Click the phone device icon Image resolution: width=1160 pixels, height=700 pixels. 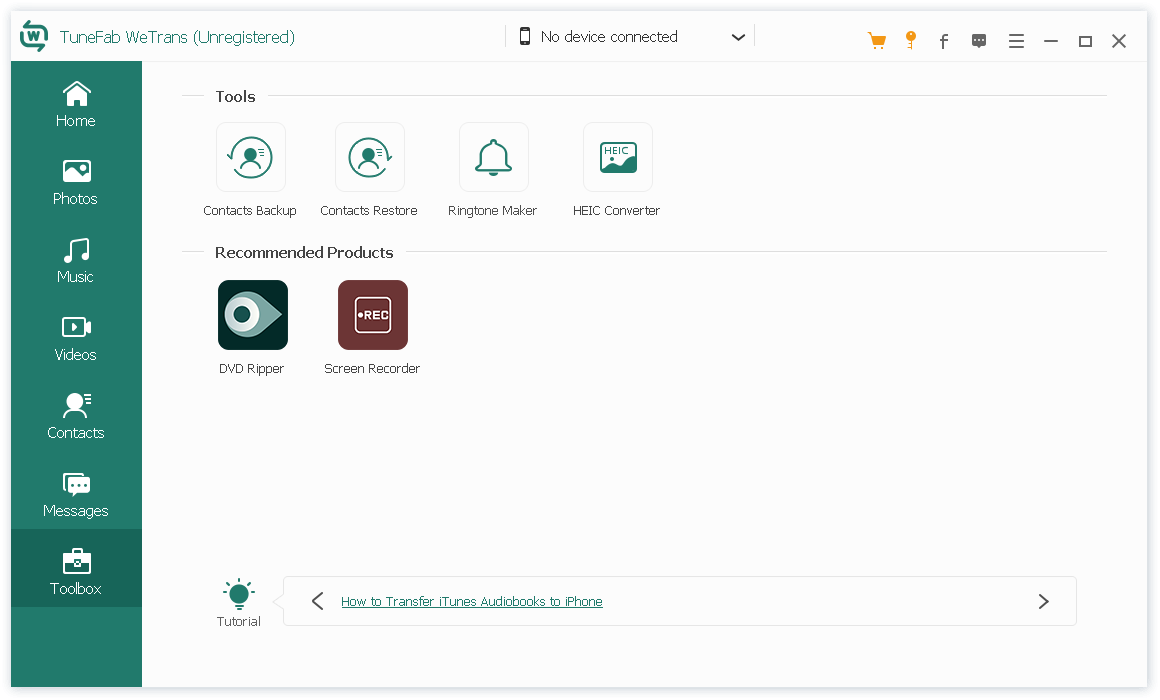pyautogui.click(x=525, y=36)
